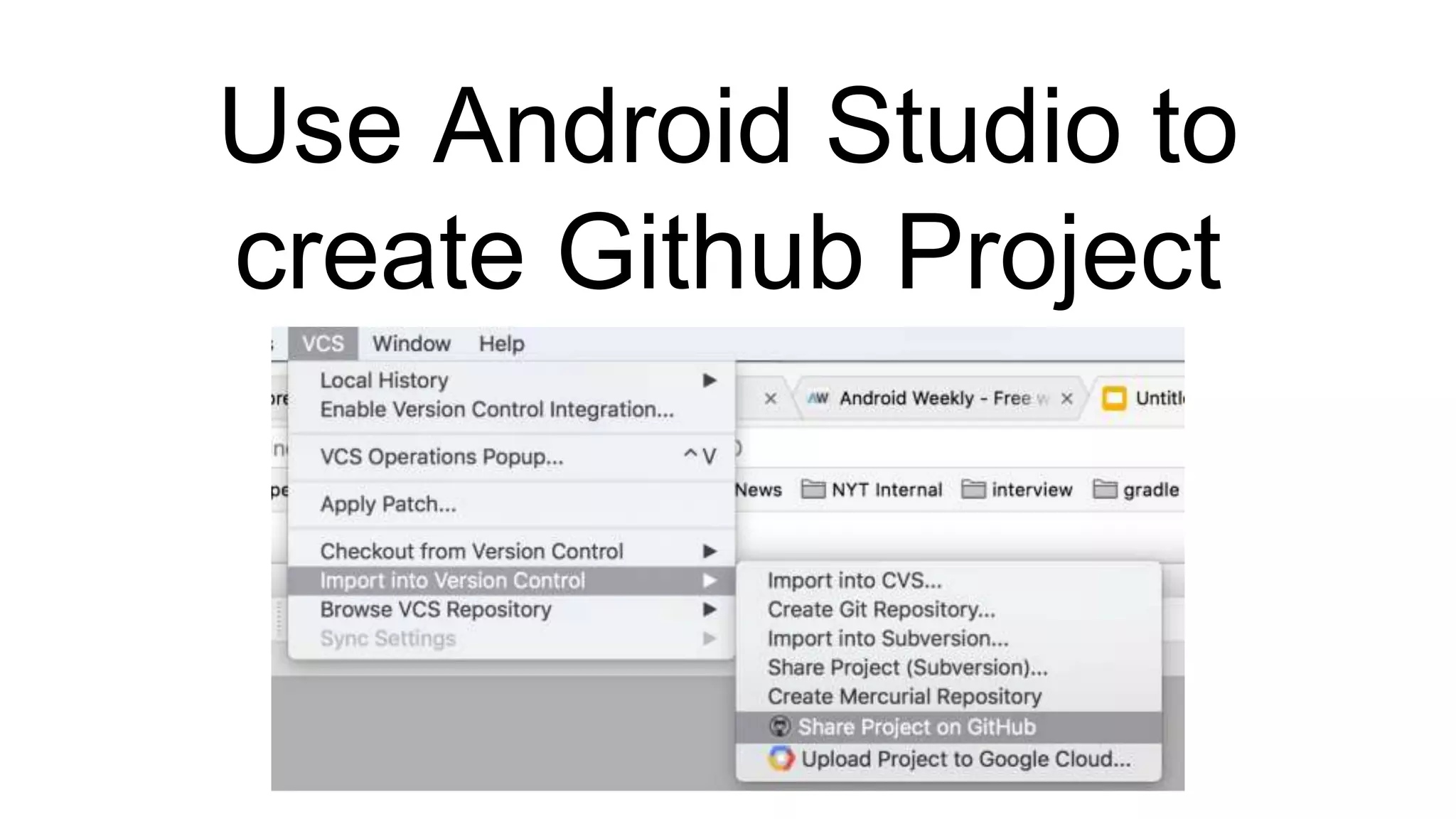Open Checkout from Version Control
This screenshot has height=819, width=1456.
[511, 551]
